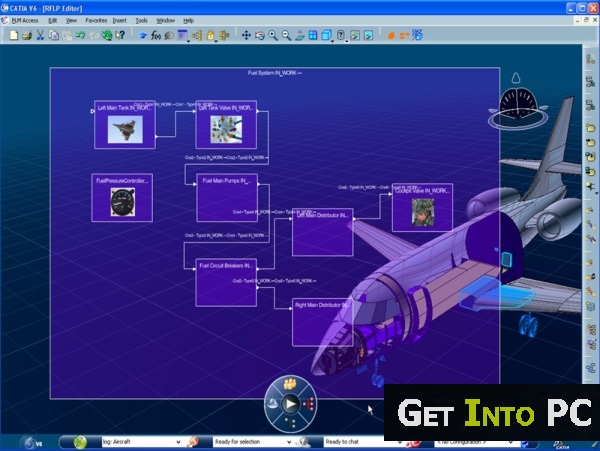Click the tree structure icon left of padlock
Screen dimensions: 600x451
point(197,36)
